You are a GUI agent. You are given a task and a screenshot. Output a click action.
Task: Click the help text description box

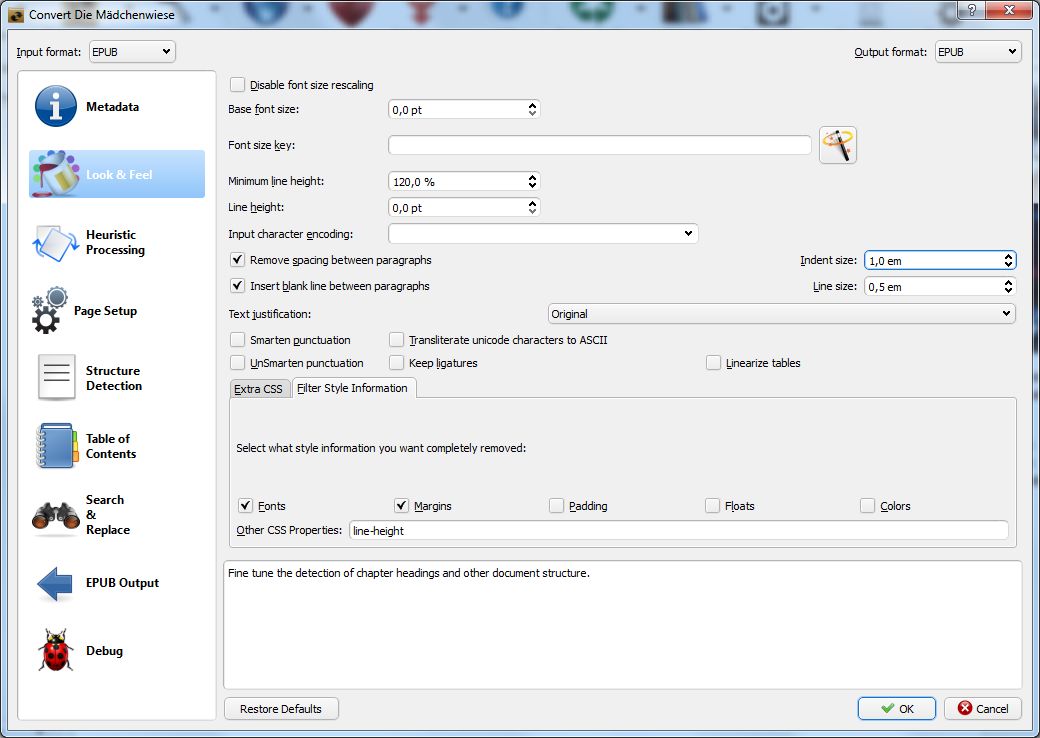click(622, 625)
